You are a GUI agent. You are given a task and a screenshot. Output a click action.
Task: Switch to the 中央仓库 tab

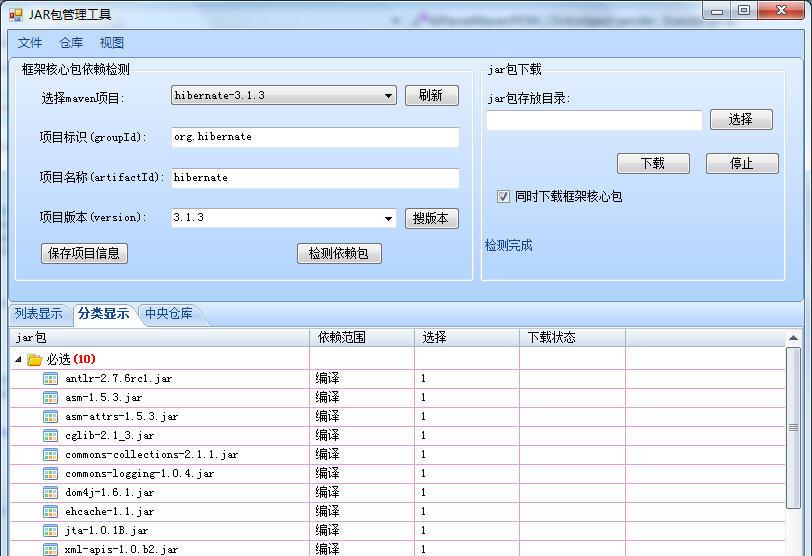[x=169, y=314]
